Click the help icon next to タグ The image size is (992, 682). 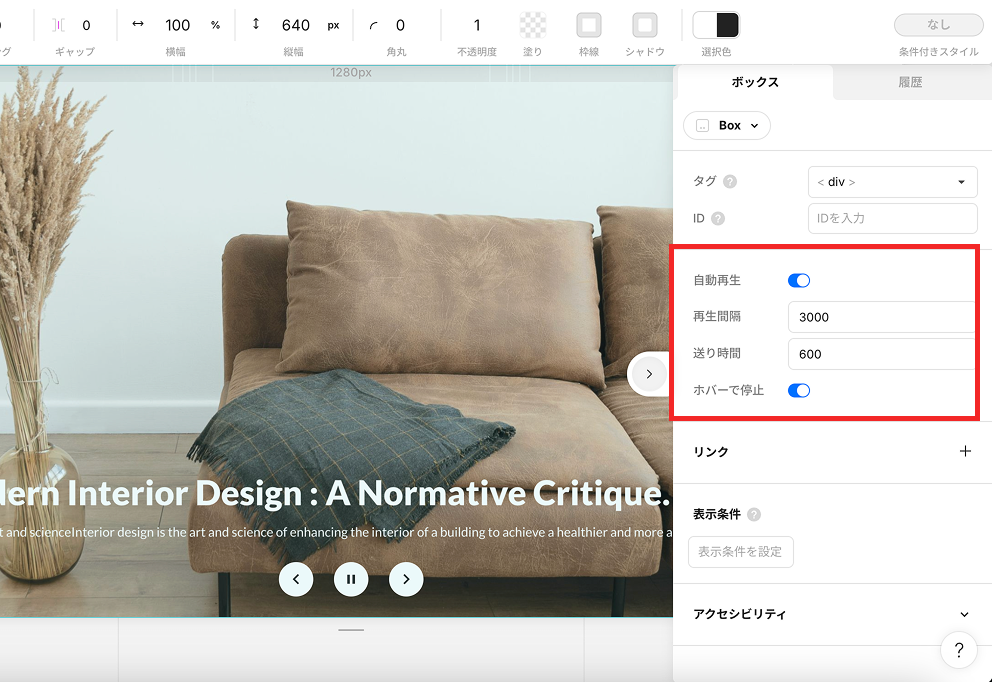[730, 182]
